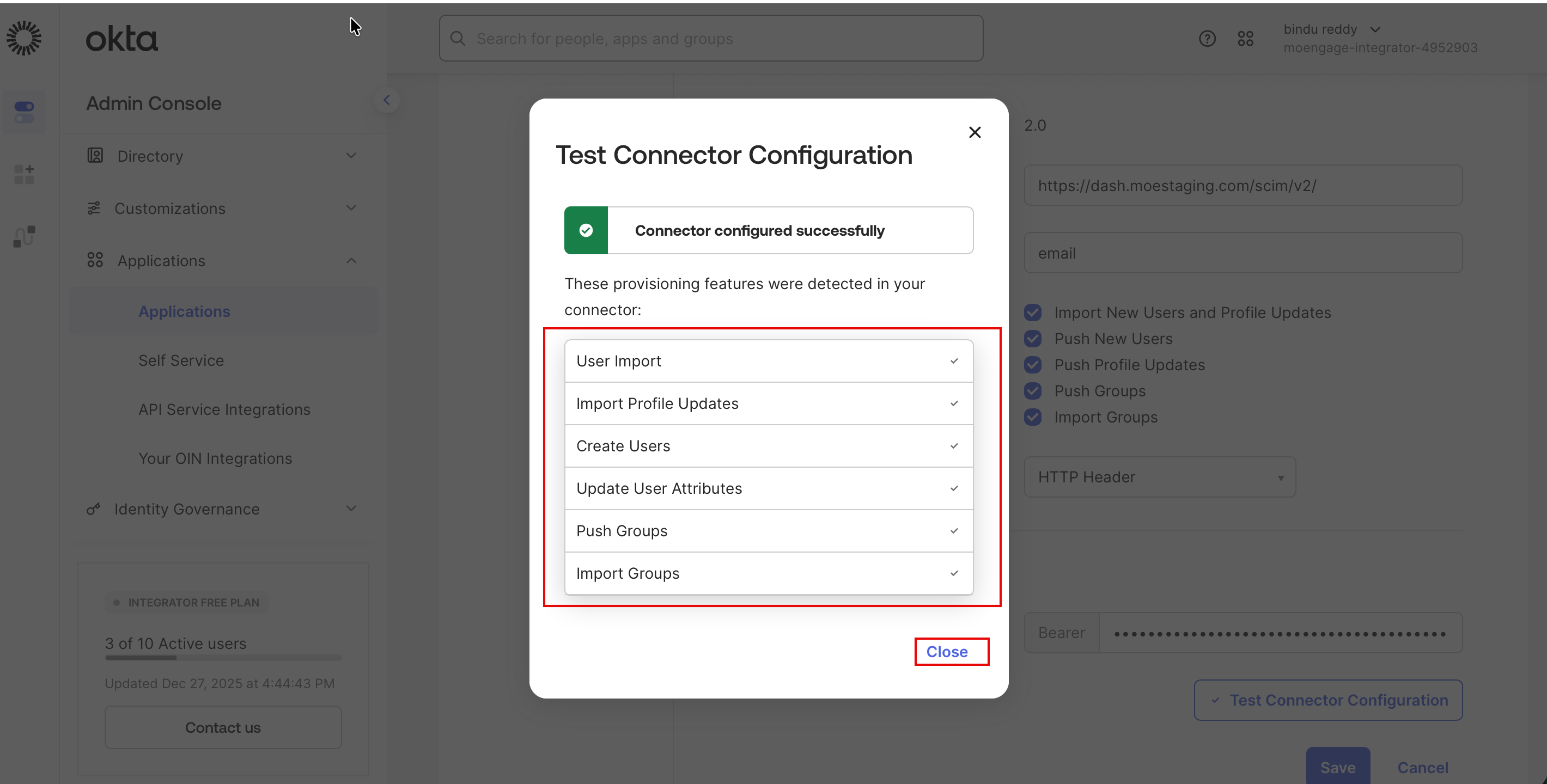The height and width of the screenshot is (784, 1547).
Task: Open API Service Integrations menu item
Action: (224, 409)
